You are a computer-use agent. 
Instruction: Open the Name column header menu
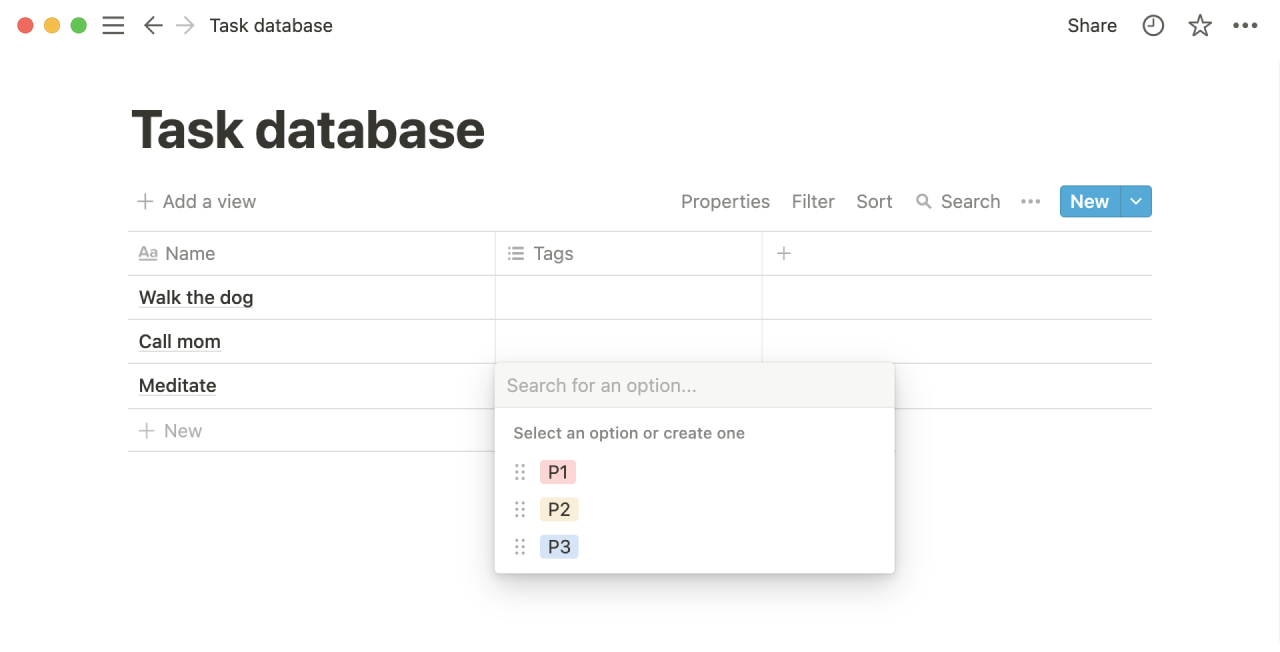click(x=190, y=254)
